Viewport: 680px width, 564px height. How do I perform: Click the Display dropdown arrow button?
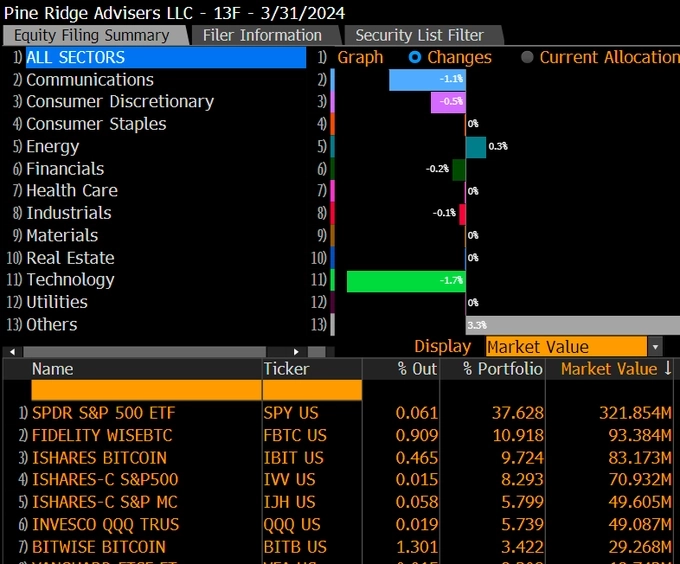[x=655, y=347]
